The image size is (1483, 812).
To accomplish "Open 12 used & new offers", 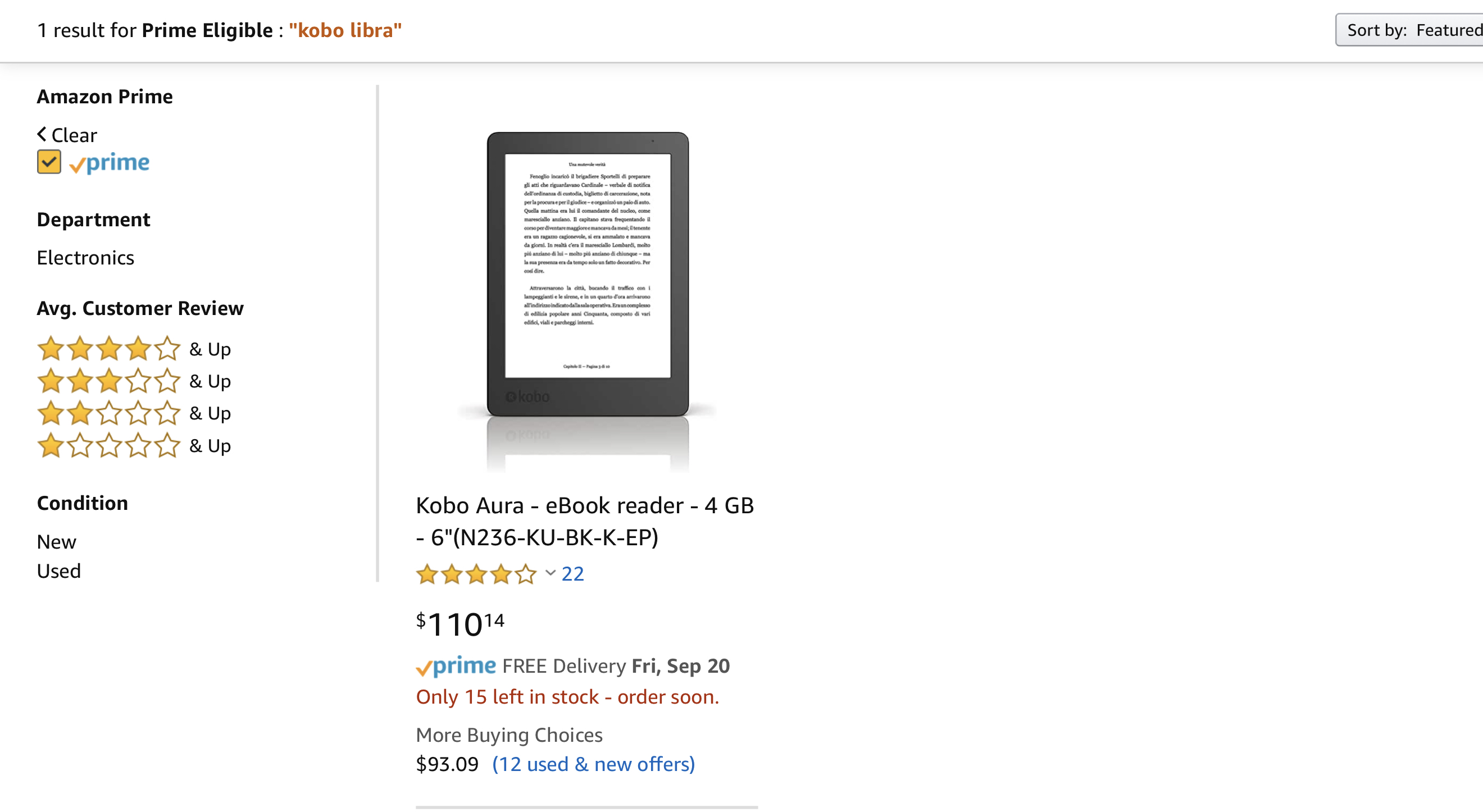I will click(x=594, y=764).
